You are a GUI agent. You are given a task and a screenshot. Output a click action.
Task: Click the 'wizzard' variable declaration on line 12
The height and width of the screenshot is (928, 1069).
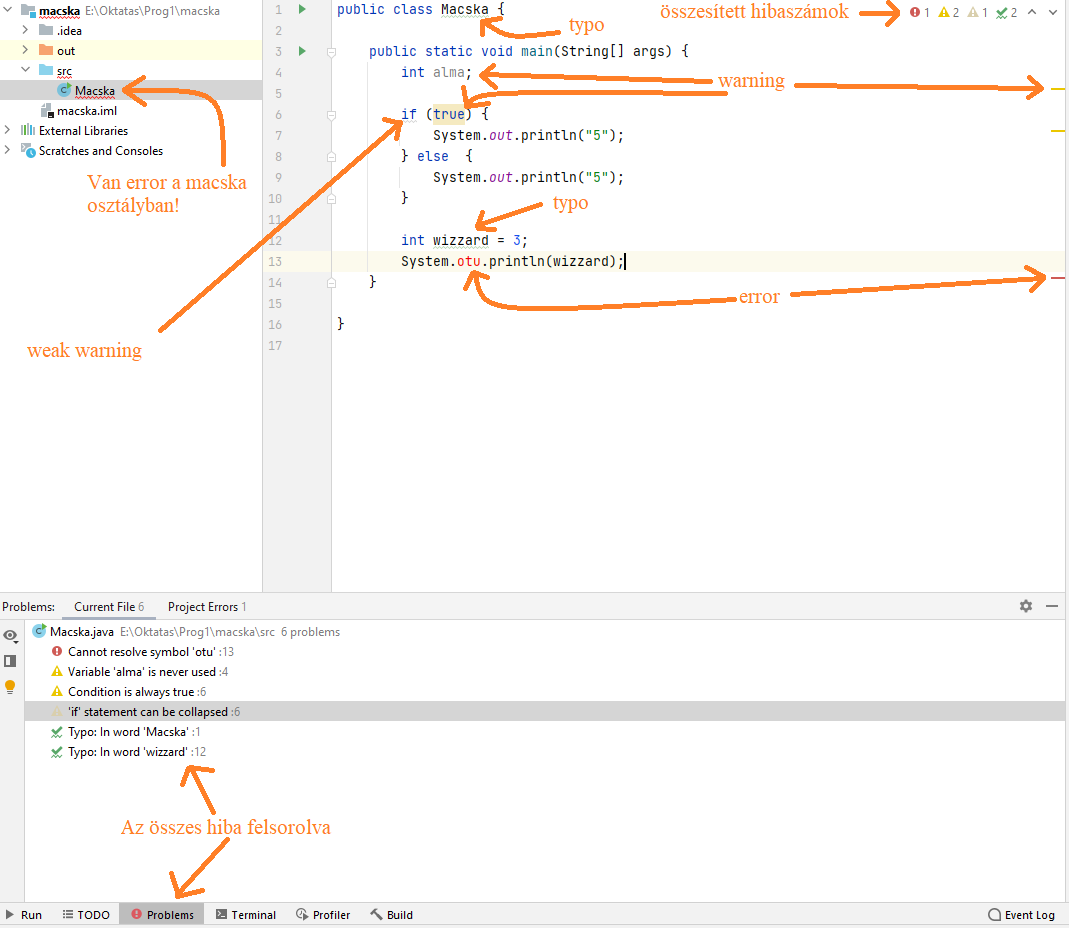pos(460,240)
